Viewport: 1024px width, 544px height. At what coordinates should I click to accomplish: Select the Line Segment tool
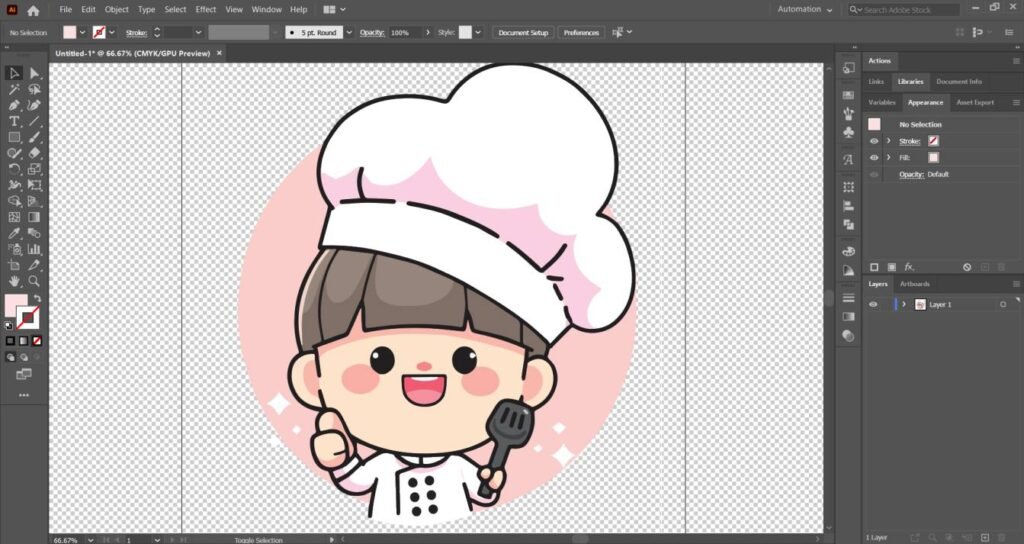click(x=34, y=121)
